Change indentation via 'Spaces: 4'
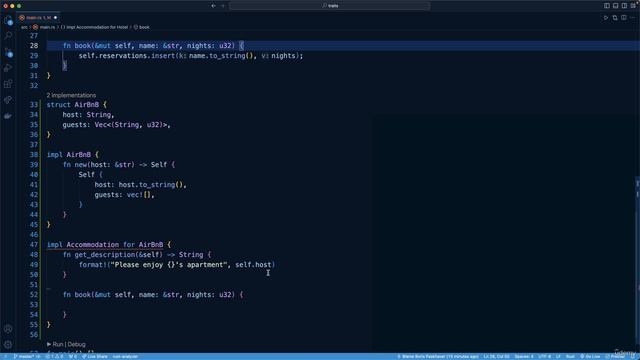Screen dimensions: 640x360 524,356
